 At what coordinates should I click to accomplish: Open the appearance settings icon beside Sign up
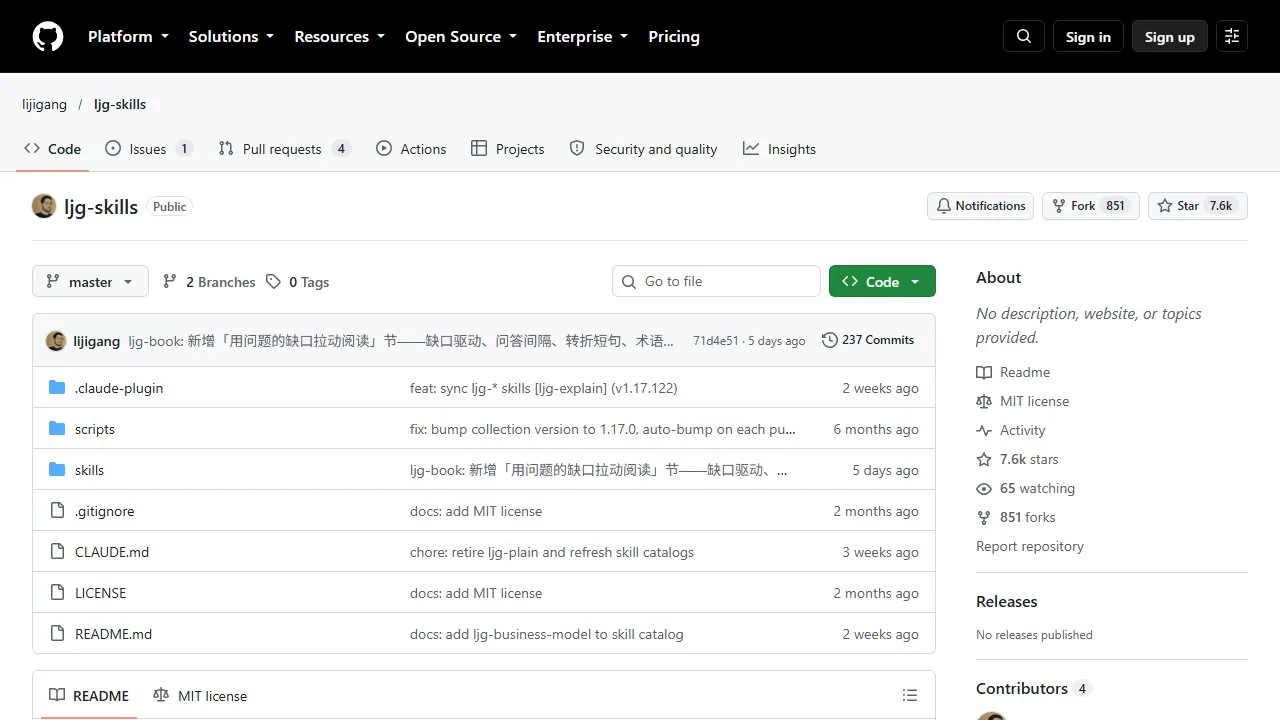(x=1232, y=36)
